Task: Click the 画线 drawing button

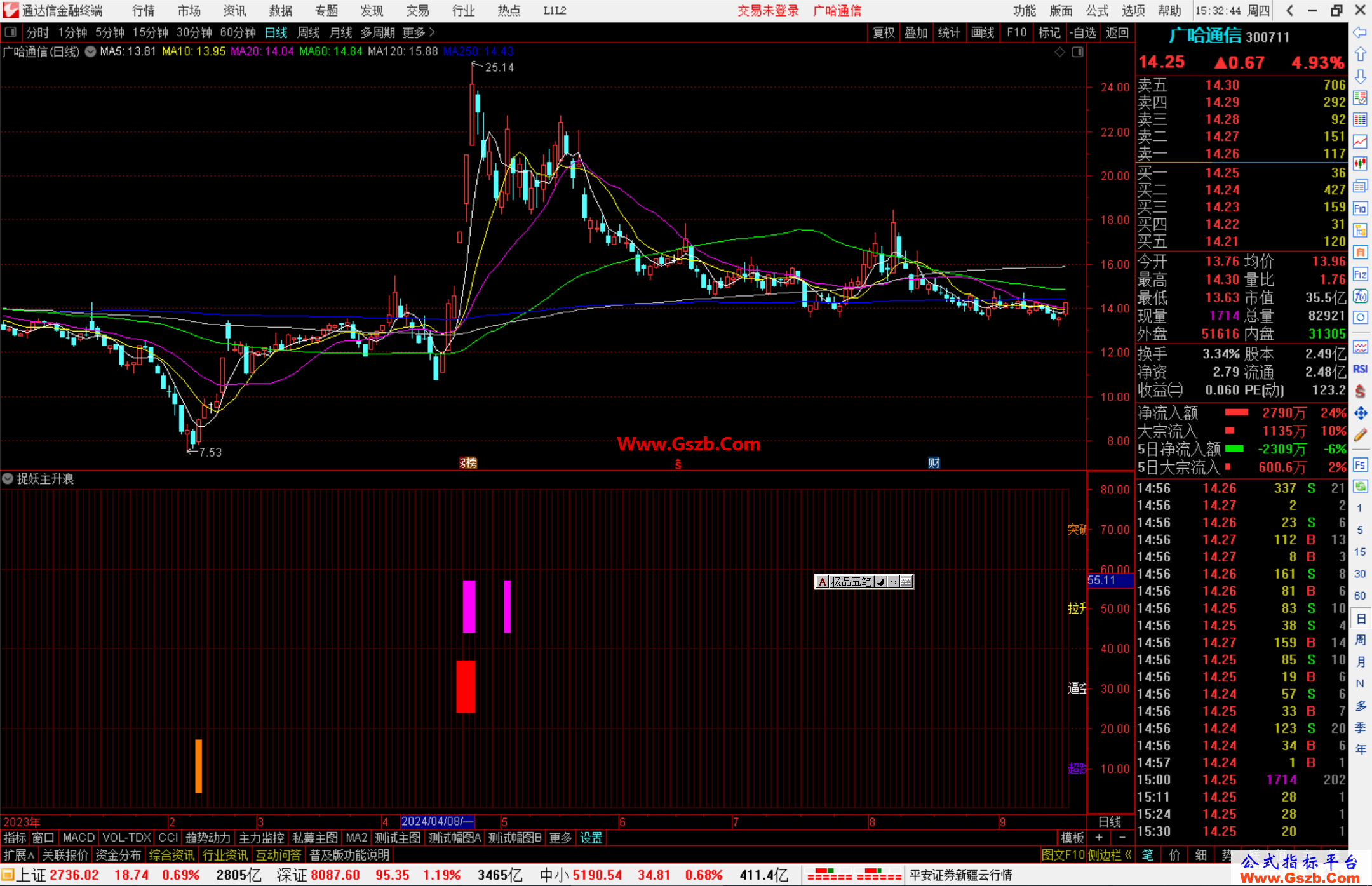Action: point(983,32)
